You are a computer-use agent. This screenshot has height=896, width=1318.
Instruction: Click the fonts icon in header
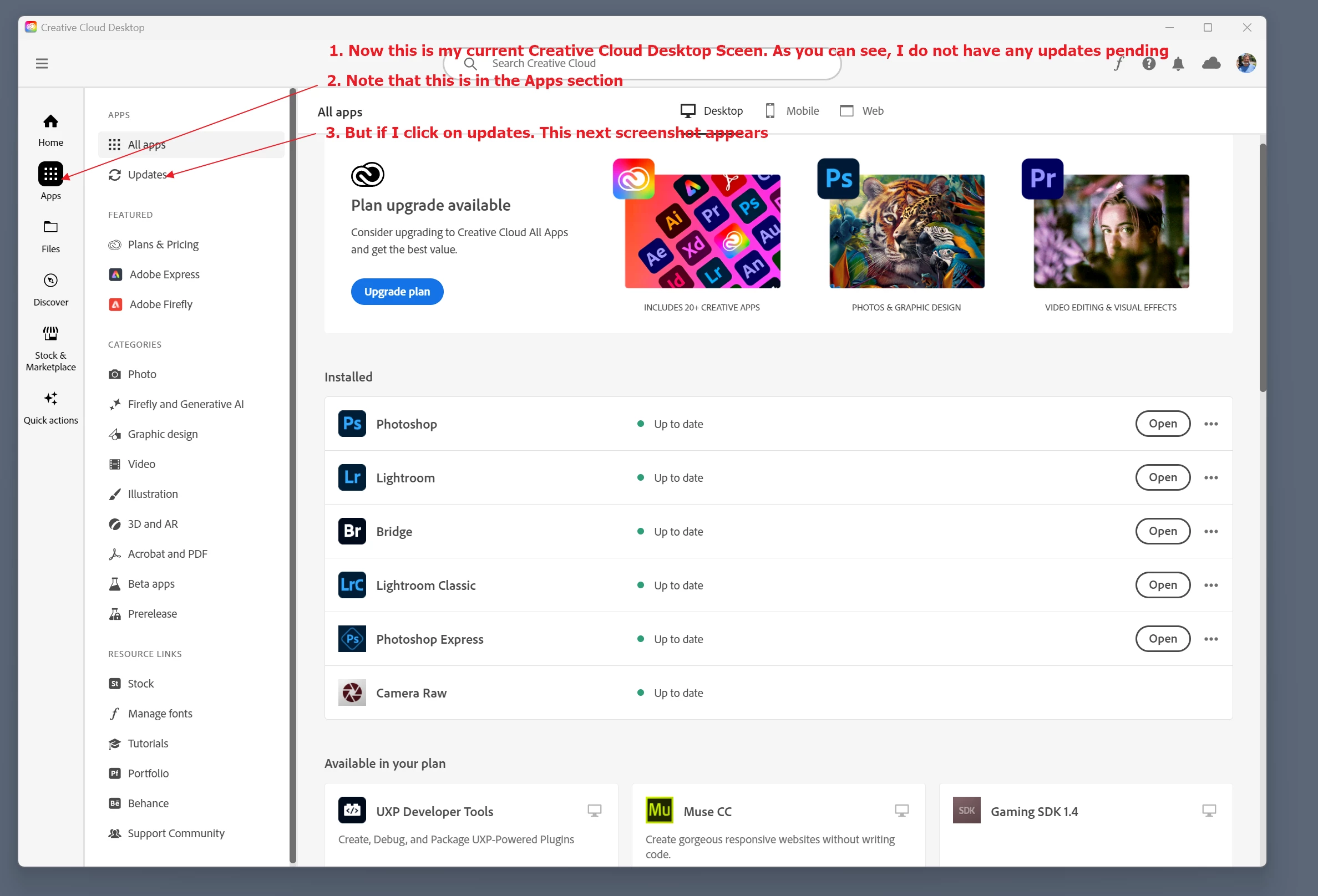click(x=1118, y=63)
